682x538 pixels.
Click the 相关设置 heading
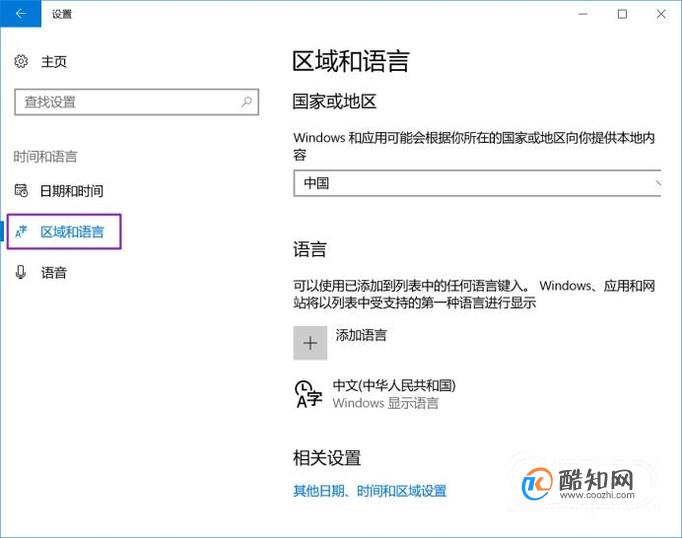pyautogui.click(x=327, y=458)
